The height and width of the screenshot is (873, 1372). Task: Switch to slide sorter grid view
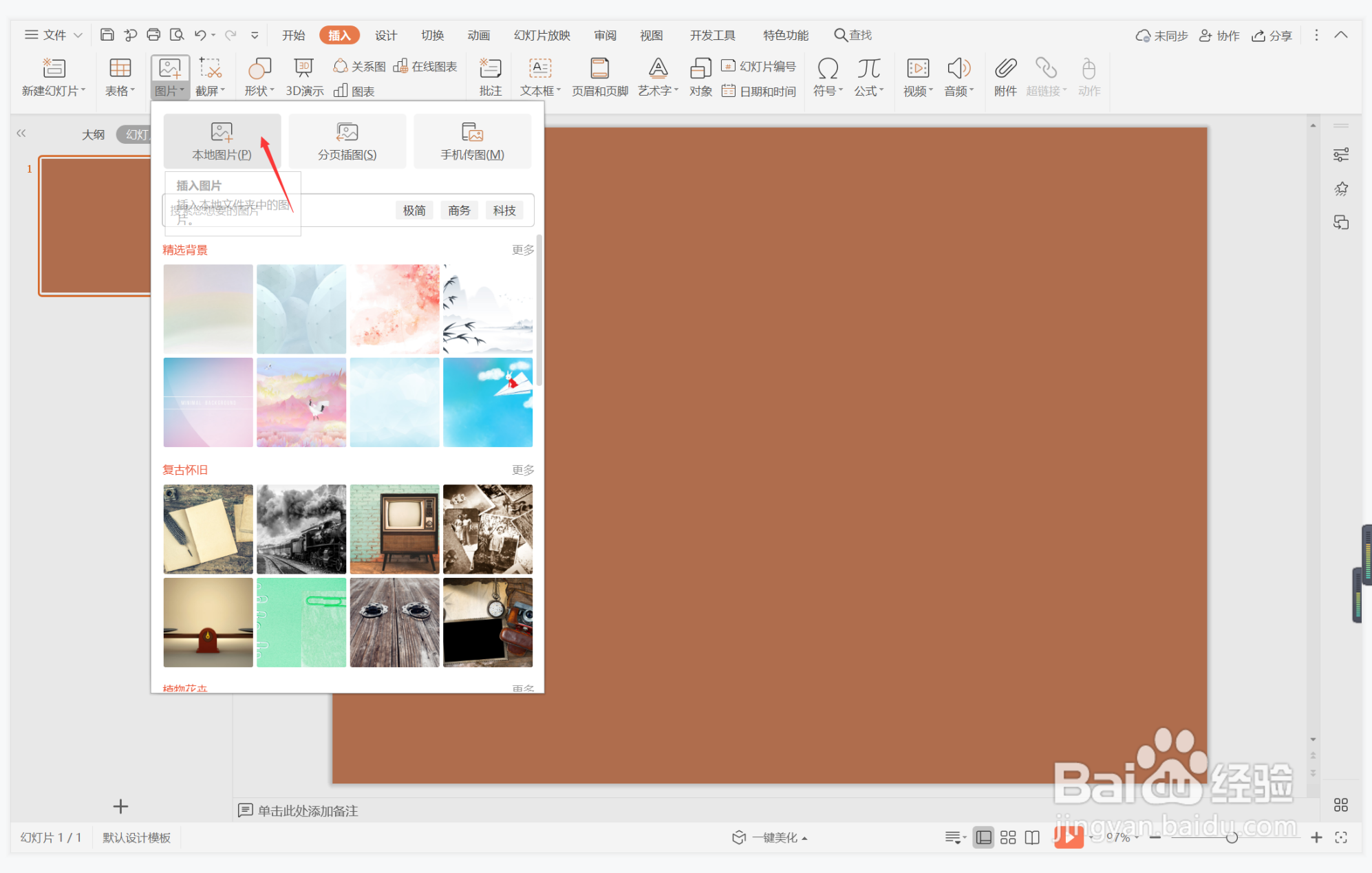1008,837
